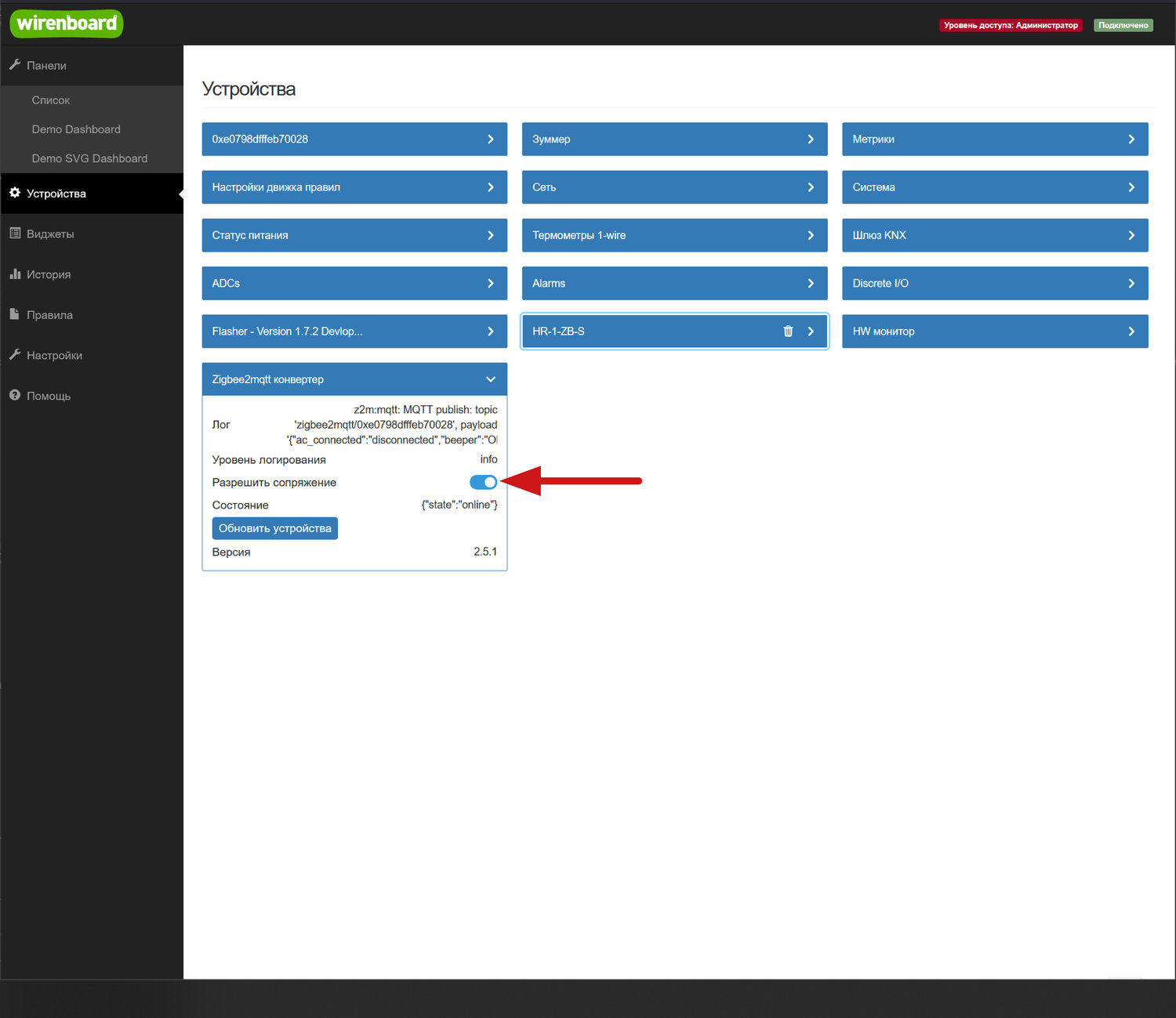
Task: Open Demo SVG Dashboard menu item
Action: (89, 158)
